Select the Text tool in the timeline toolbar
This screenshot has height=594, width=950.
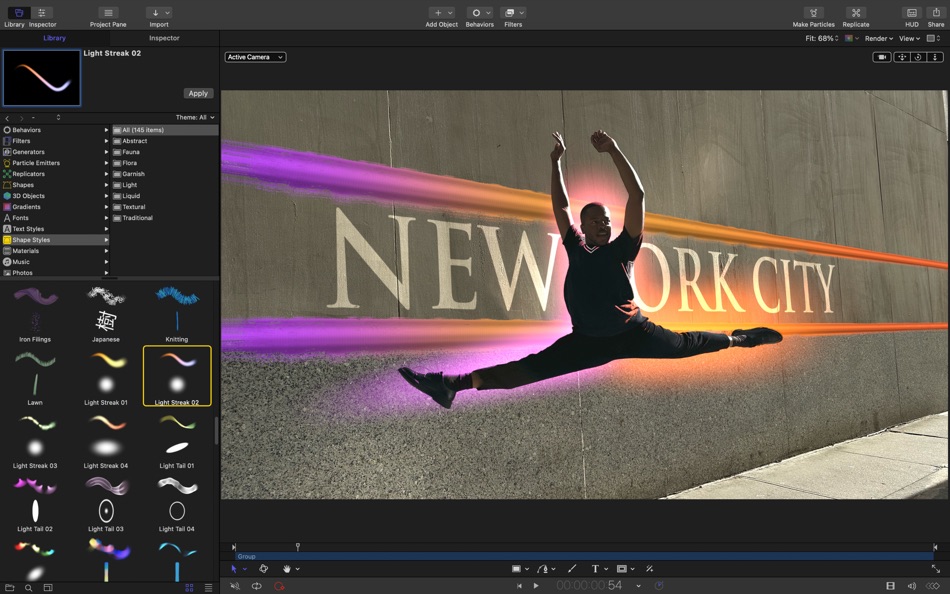[x=594, y=568]
